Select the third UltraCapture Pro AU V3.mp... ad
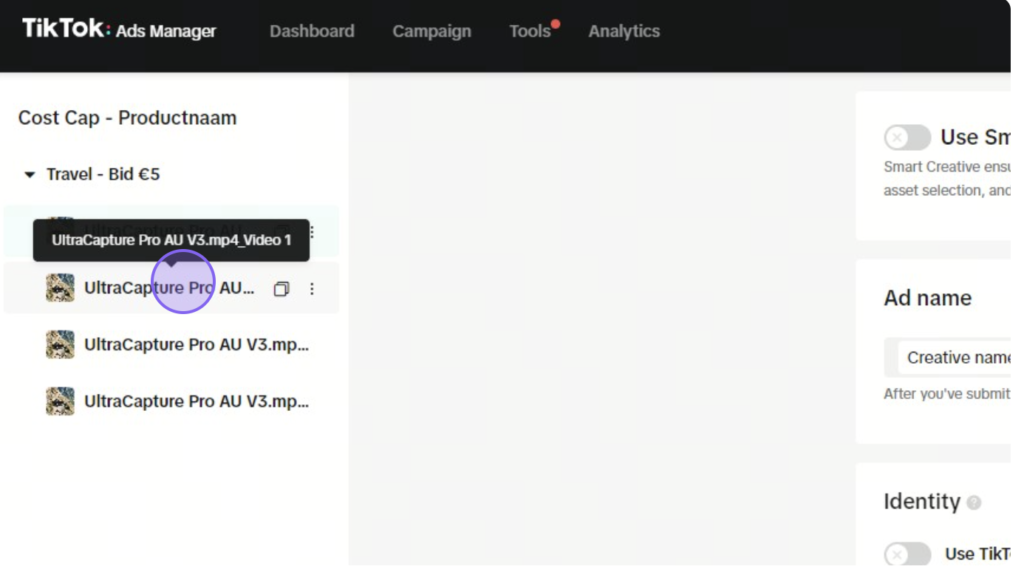 click(196, 344)
